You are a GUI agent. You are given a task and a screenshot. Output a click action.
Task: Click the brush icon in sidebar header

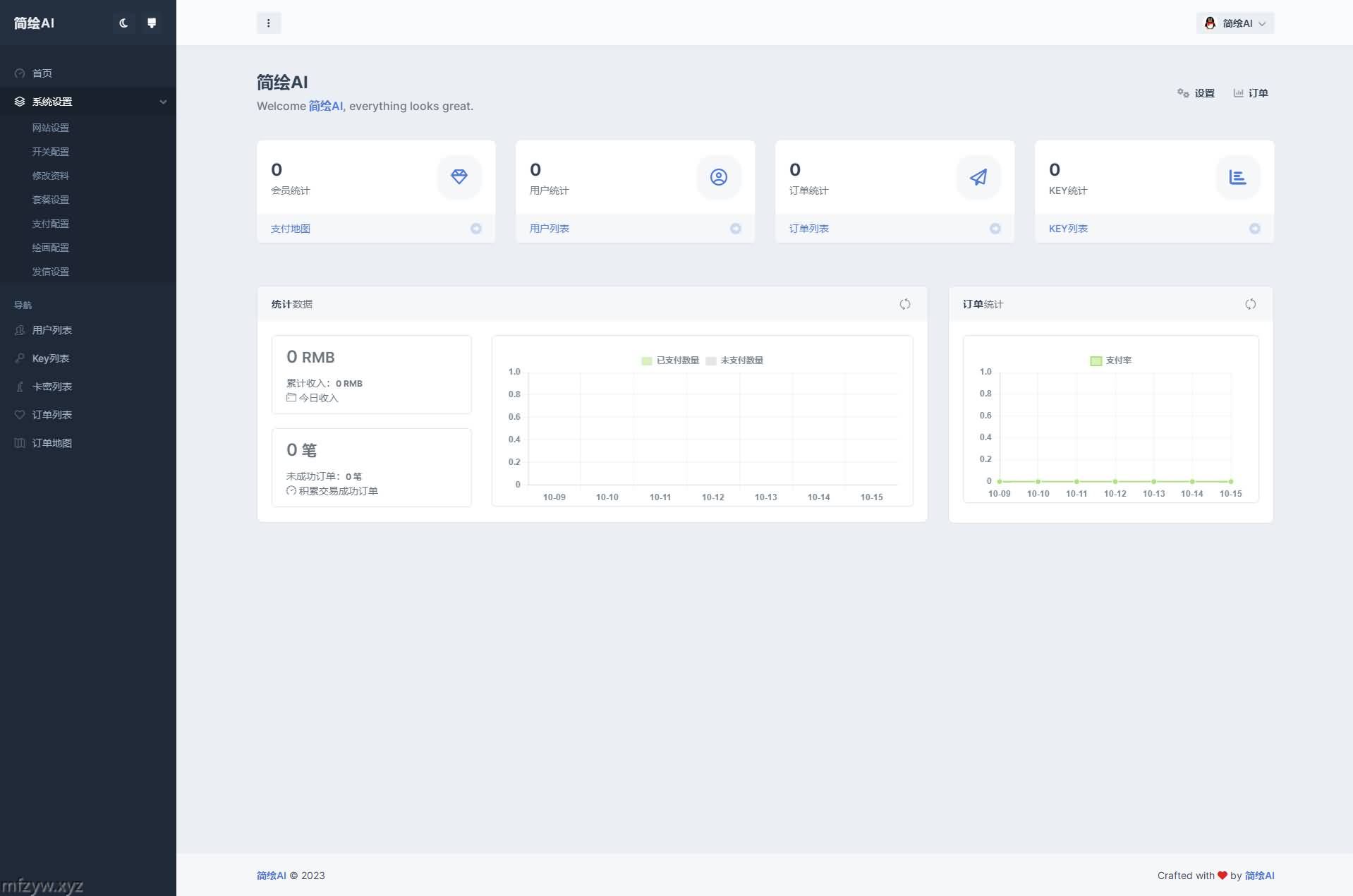coord(151,23)
